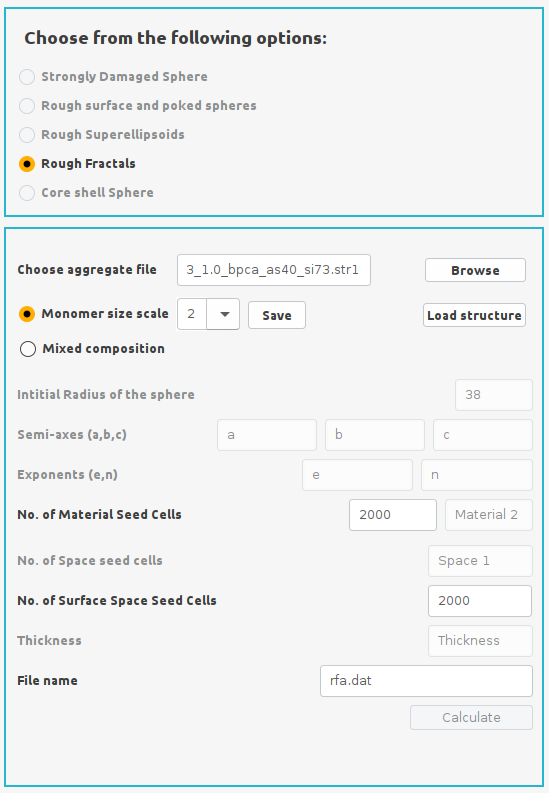Focus the aggregate file name field
Image resolution: width=549 pixels, height=793 pixels.
point(273,270)
